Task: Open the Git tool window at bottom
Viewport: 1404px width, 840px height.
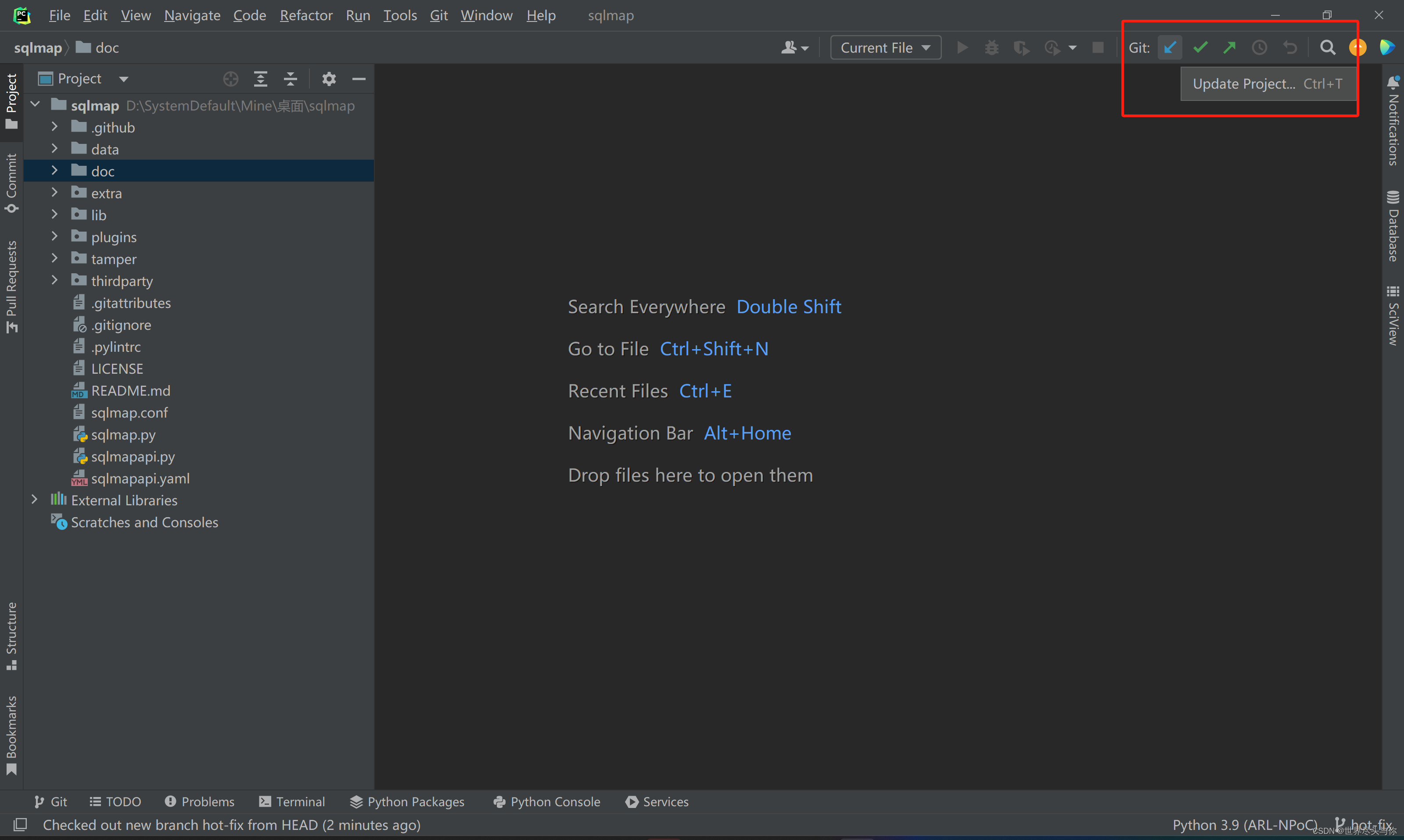Action: 50,801
